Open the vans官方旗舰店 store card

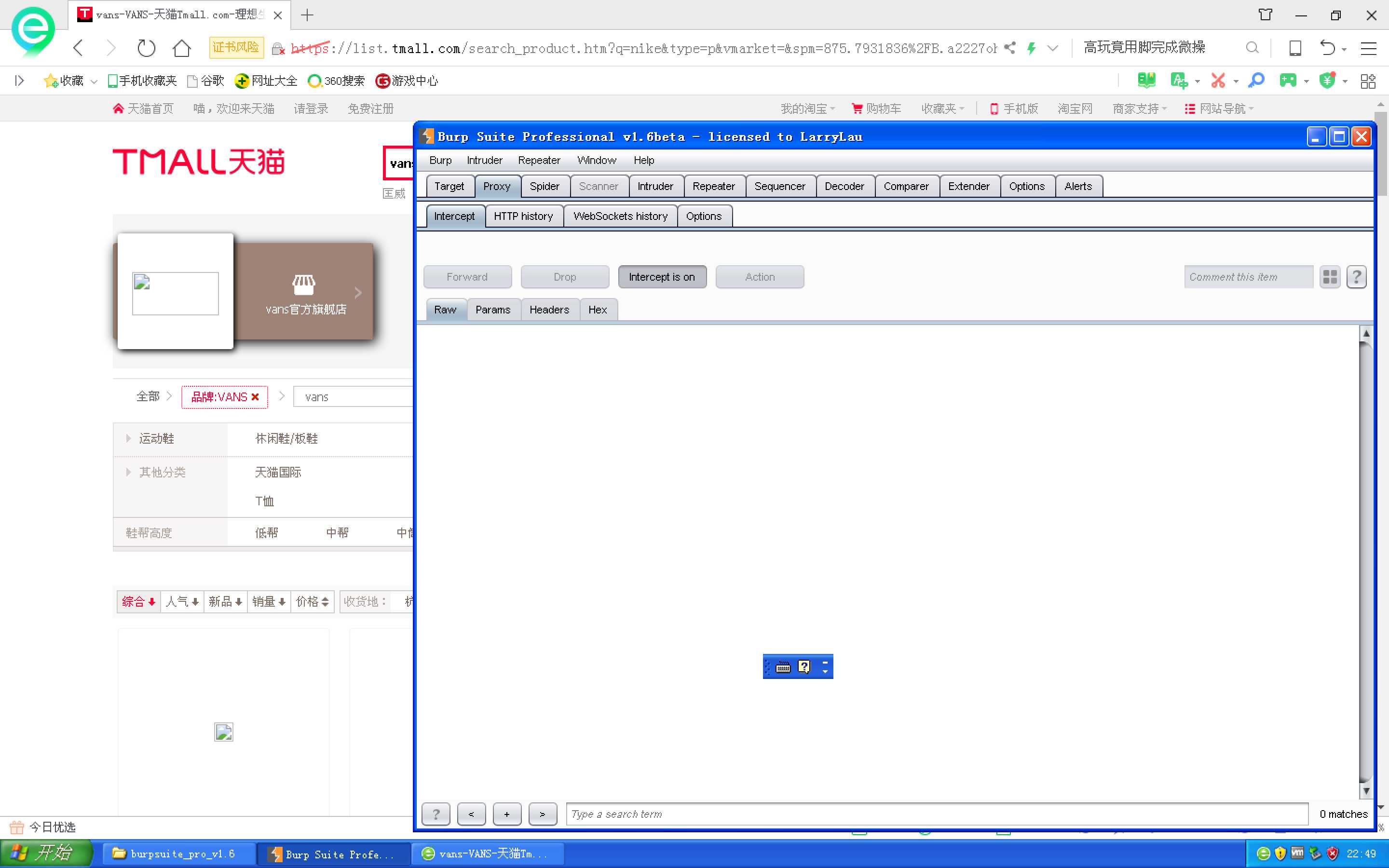tap(305, 292)
